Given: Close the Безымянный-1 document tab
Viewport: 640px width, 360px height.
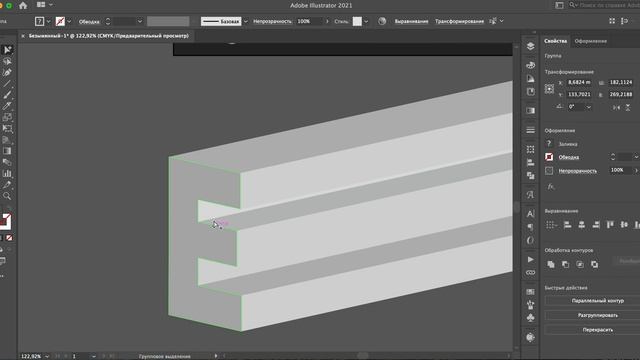Looking at the screenshot, I should [x=23, y=36].
